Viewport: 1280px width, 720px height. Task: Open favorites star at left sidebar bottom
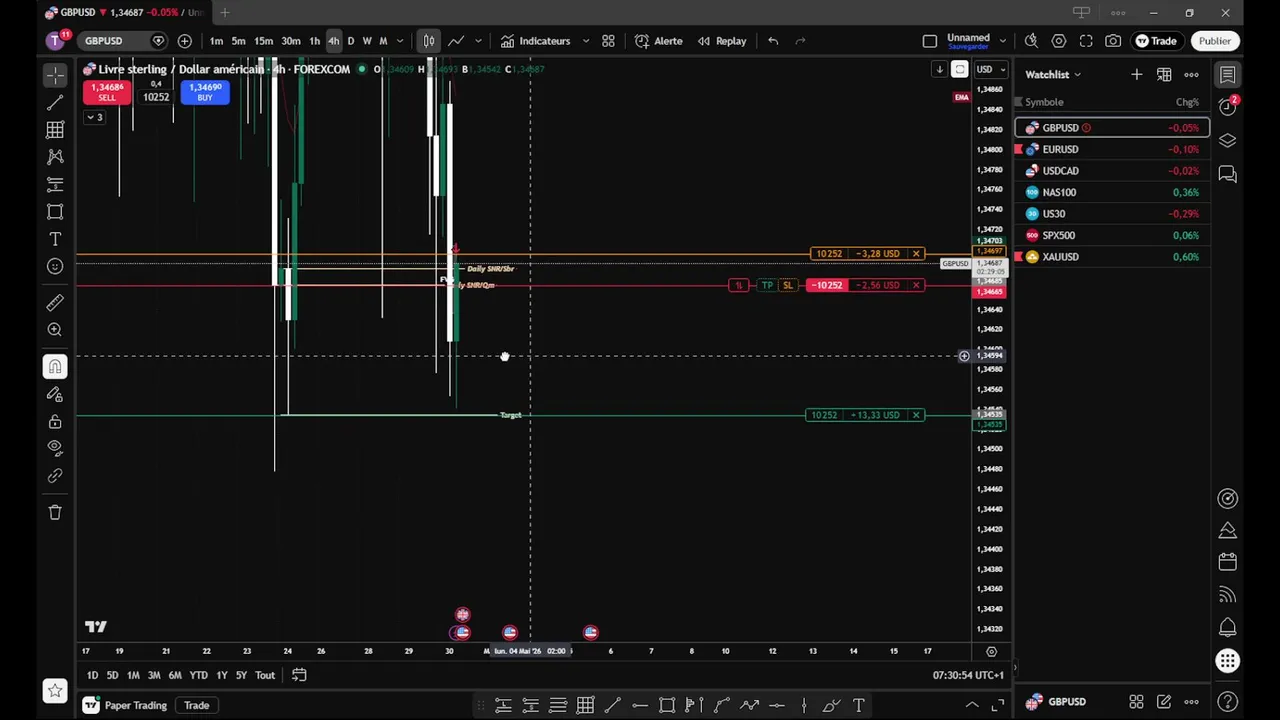coord(55,690)
